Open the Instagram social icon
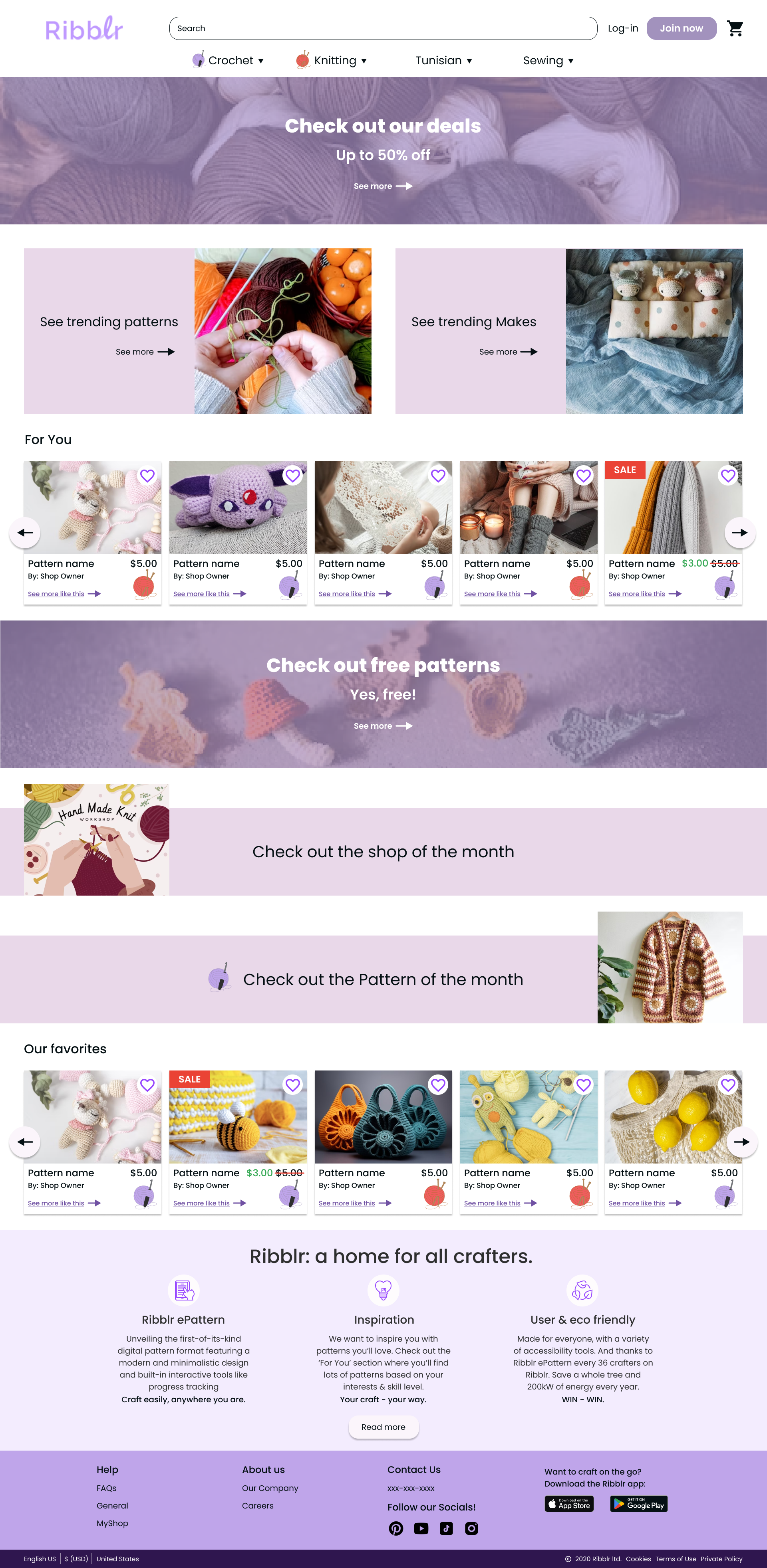767x1568 pixels. [471, 1528]
